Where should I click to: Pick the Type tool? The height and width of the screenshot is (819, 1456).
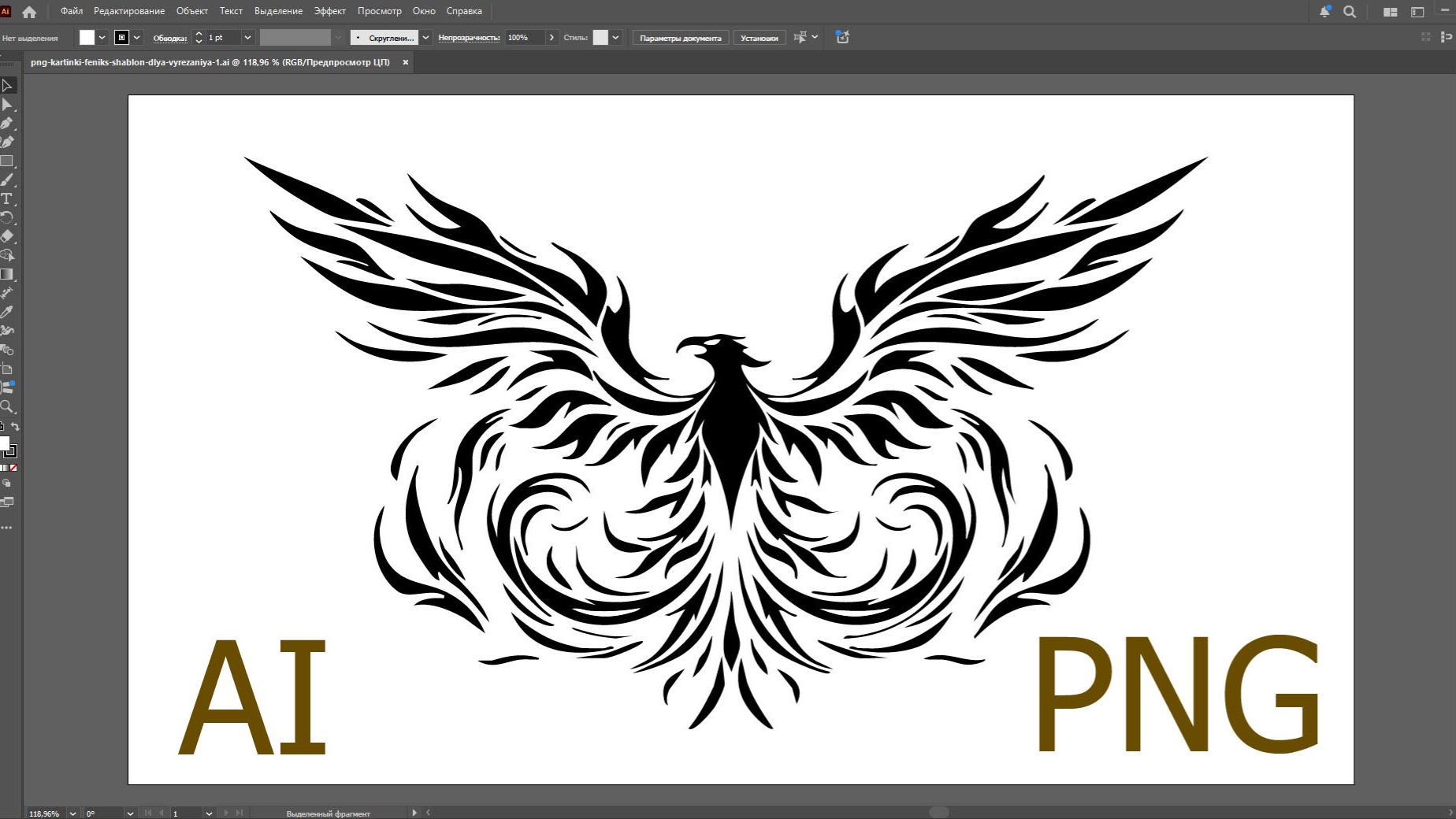click(x=7, y=198)
